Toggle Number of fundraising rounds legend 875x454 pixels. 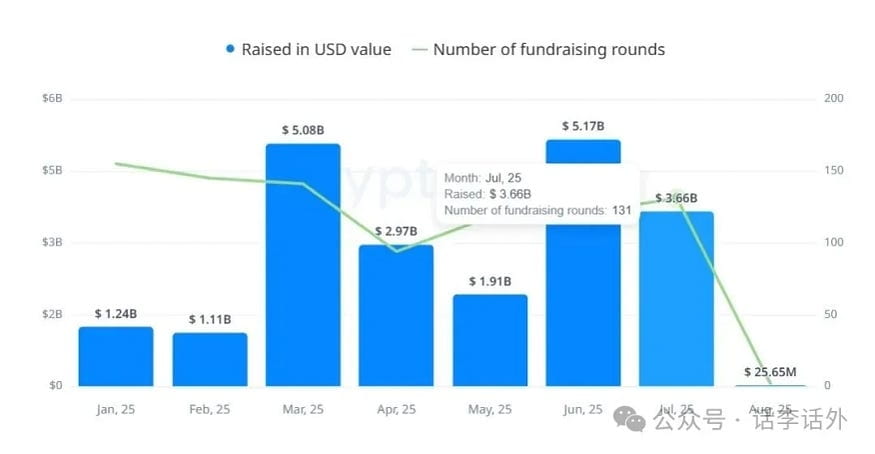pos(539,50)
